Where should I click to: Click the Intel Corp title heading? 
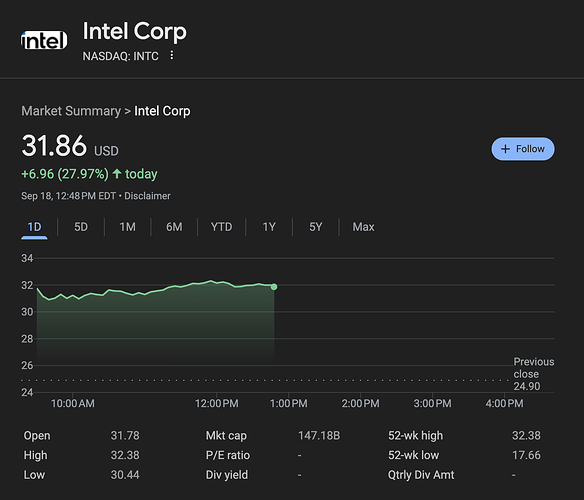pos(134,31)
